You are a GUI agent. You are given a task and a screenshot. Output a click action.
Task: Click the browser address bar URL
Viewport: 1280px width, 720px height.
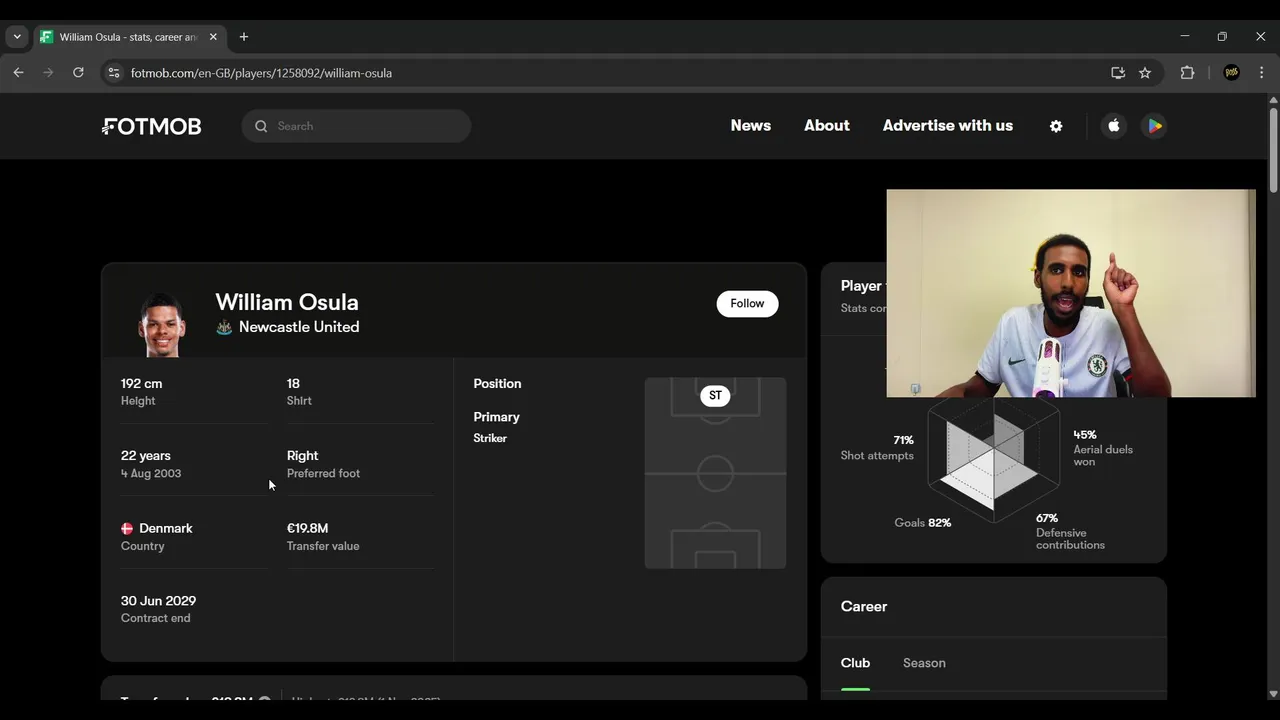click(261, 73)
